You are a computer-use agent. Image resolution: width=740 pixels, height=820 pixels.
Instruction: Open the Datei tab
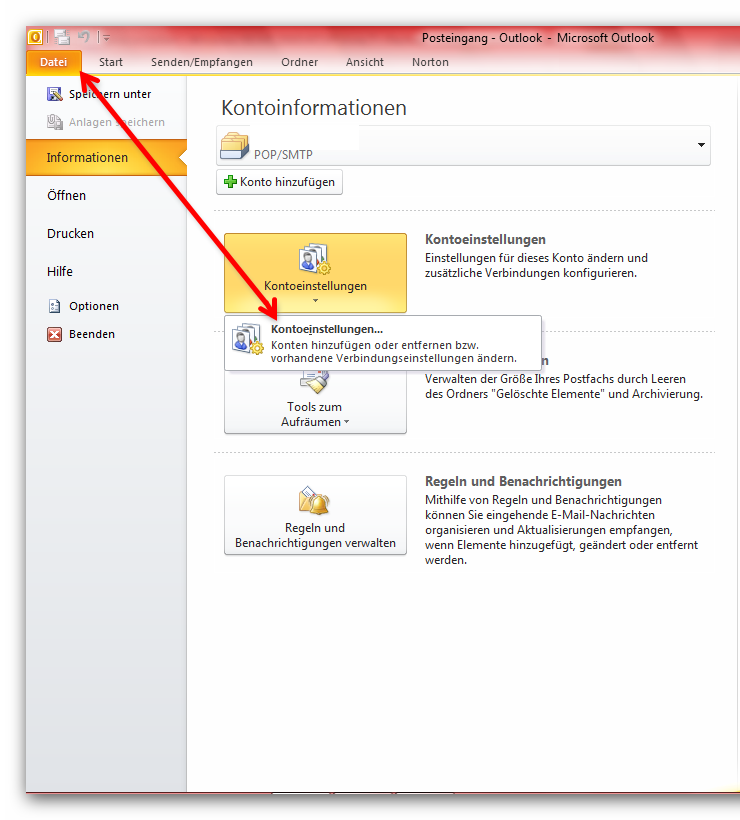[x=54, y=62]
